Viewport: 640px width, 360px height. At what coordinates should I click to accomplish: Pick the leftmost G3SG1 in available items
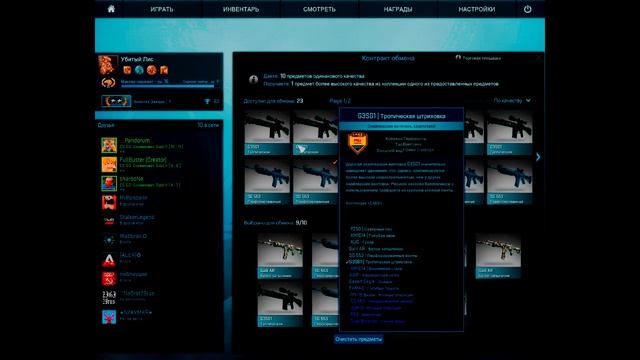pos(267,133)
